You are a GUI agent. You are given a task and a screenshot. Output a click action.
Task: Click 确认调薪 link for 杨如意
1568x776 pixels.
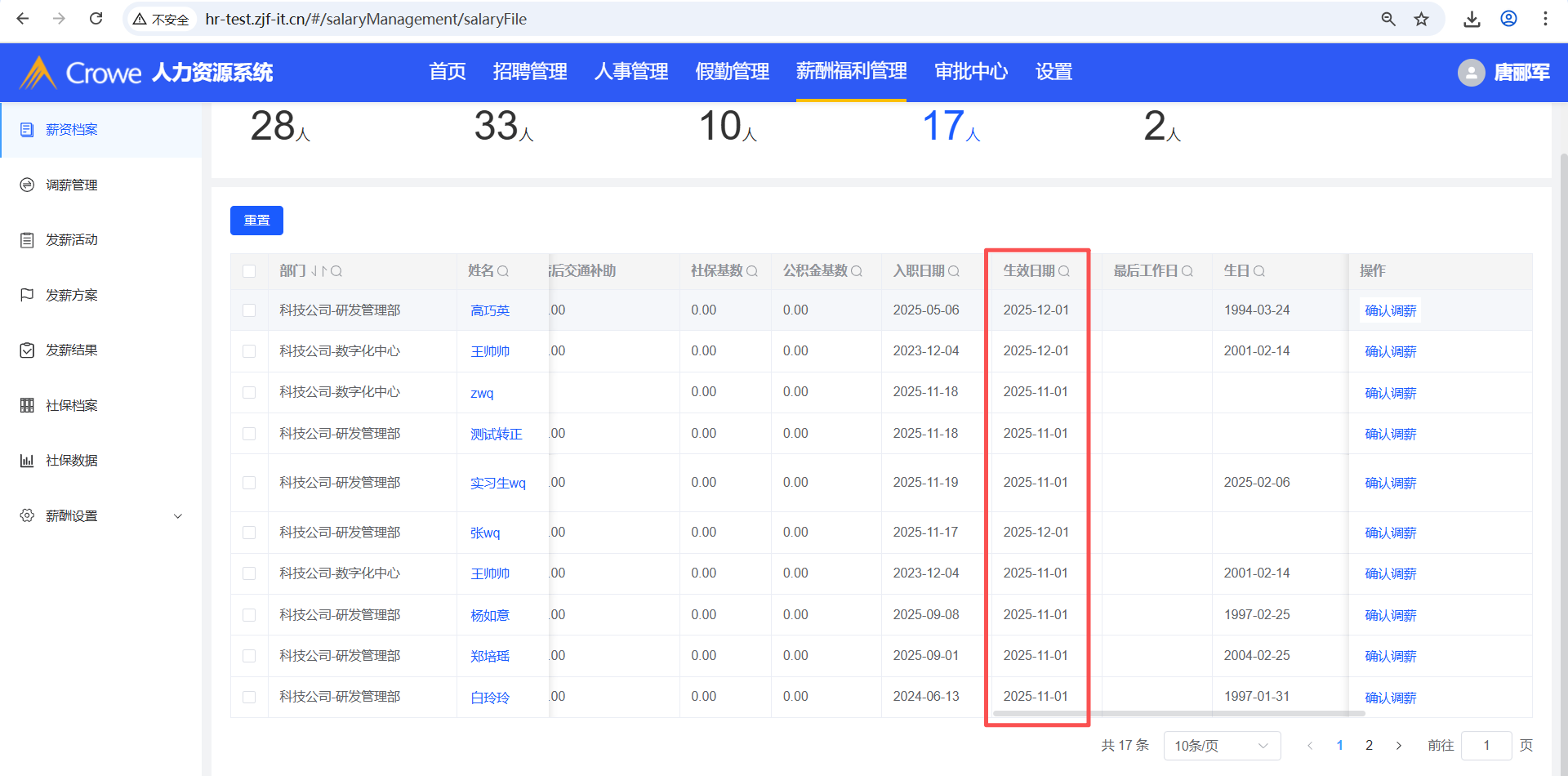1390,615
